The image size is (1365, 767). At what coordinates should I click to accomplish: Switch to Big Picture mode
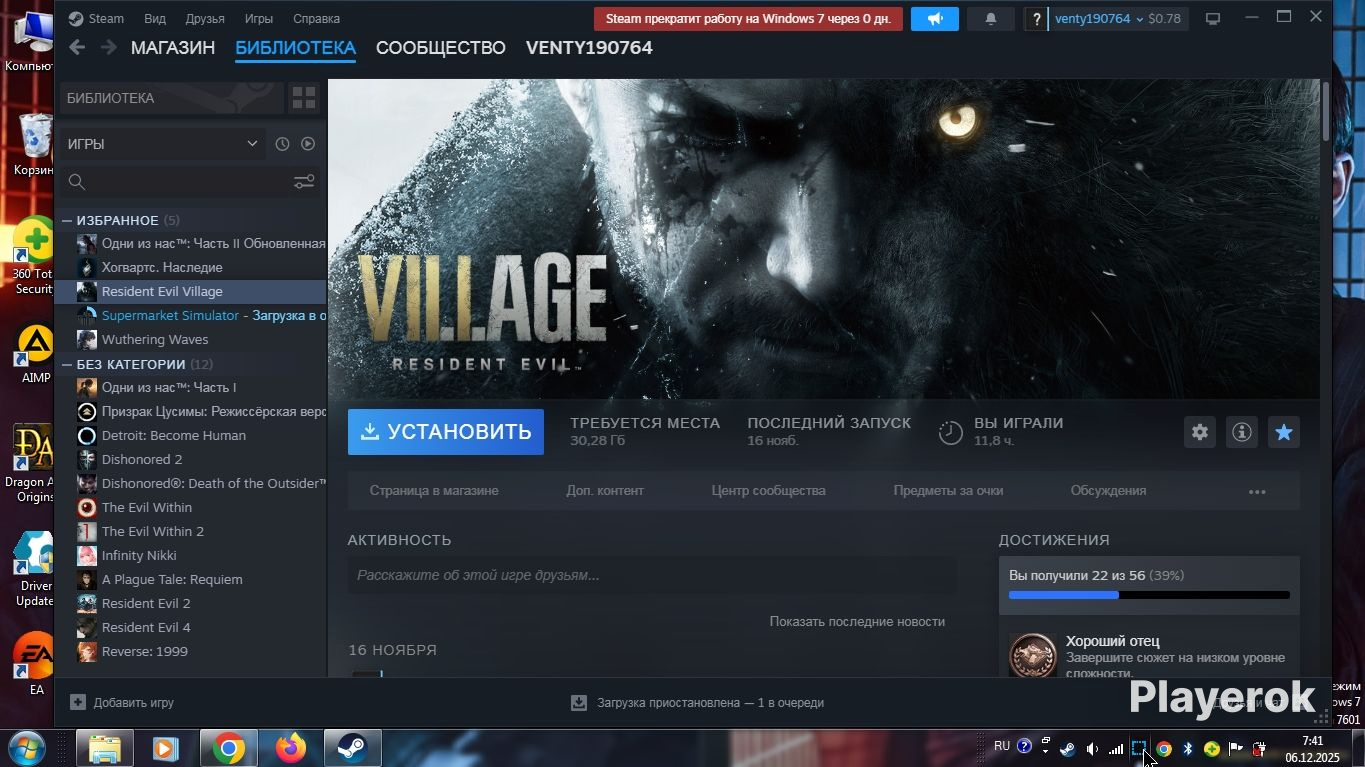[1213, 19]
